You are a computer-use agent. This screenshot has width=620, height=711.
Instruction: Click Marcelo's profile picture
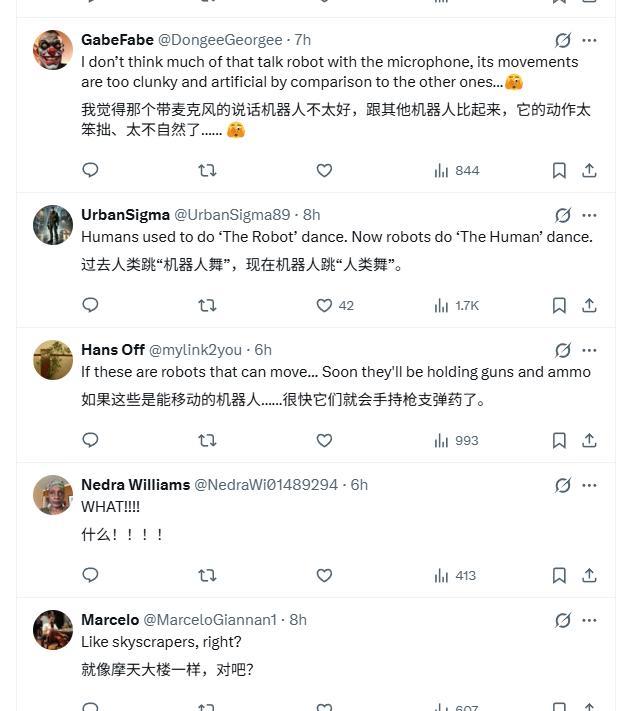coord(53,630)
